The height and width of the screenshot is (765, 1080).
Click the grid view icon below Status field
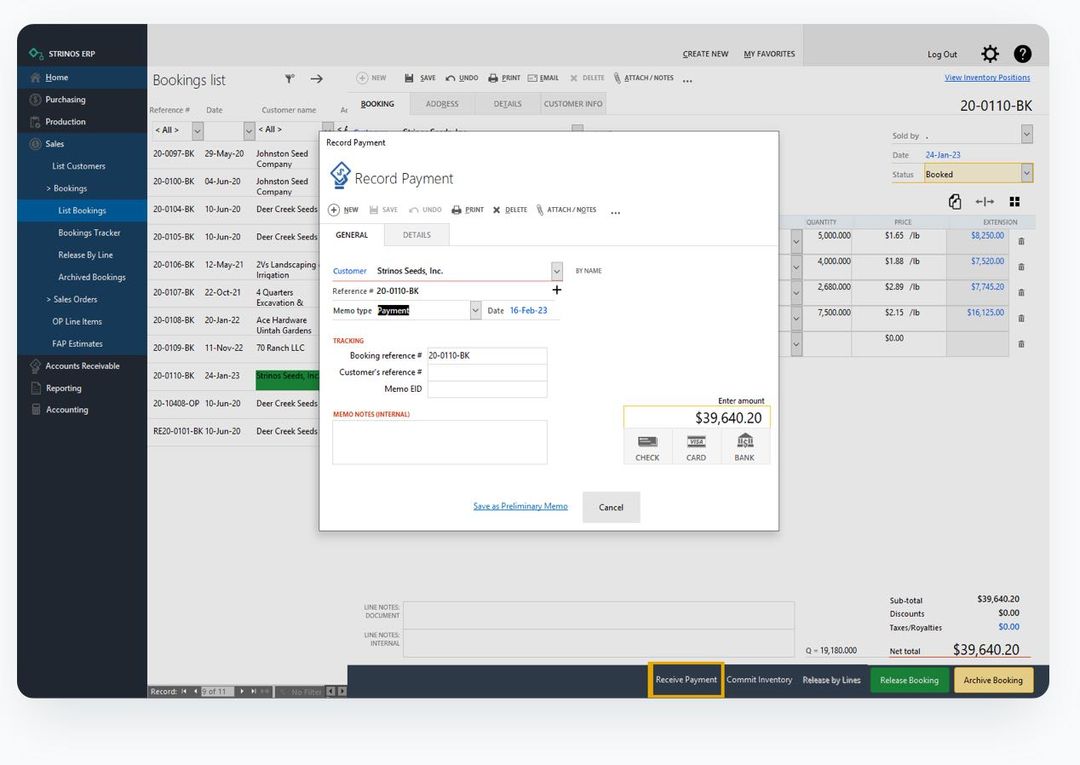(x=1014, y=201)
